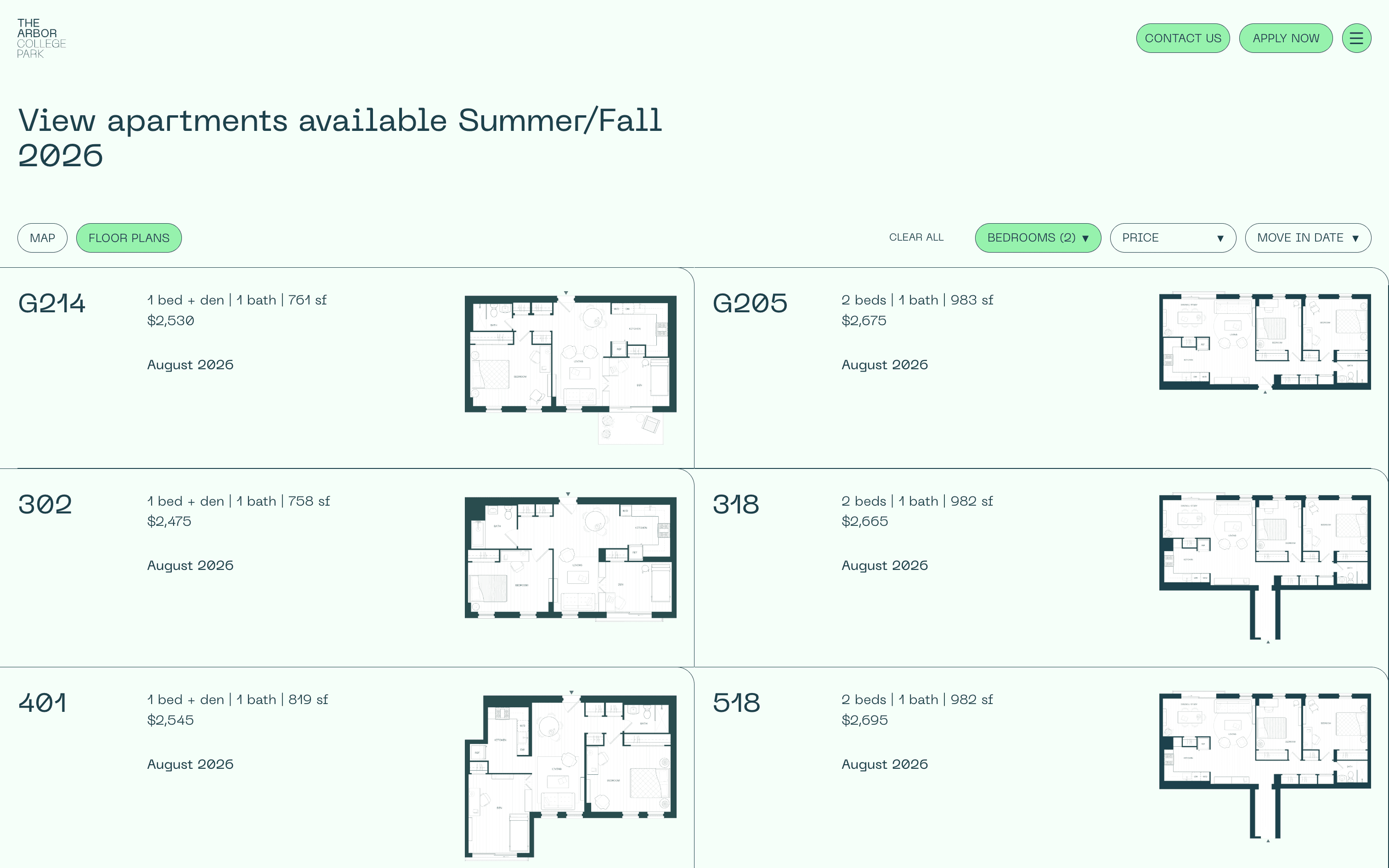The height and width of the screenshot is (868, 1389).
Task: Expand the Move In Date dropdown
Action: (x=1307, y=238)
